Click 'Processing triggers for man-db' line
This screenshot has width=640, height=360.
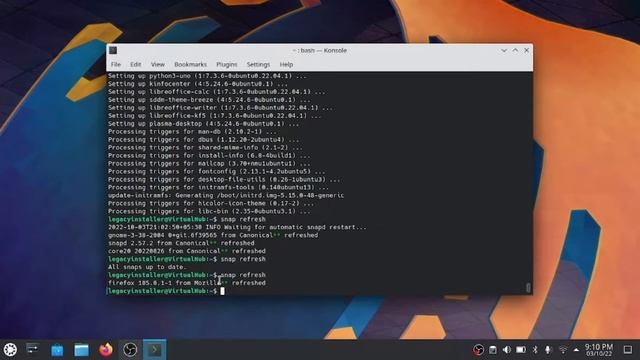coord(192,132)
